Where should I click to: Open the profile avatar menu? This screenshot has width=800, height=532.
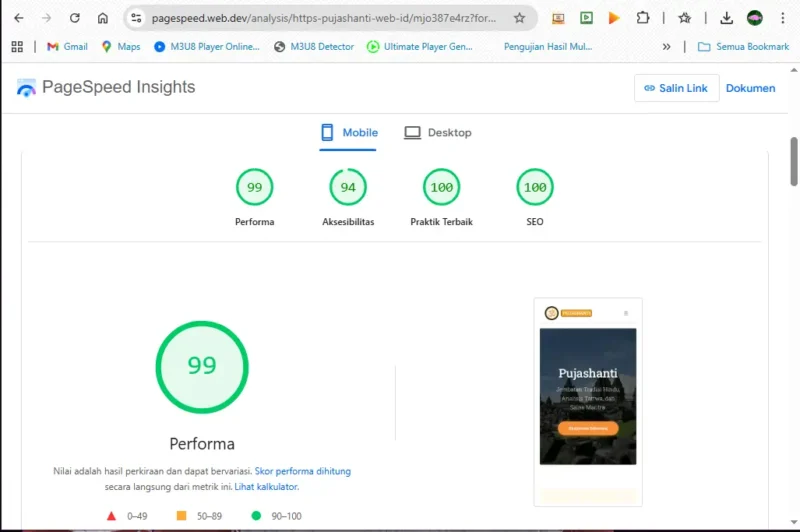[x=755, y=18]
